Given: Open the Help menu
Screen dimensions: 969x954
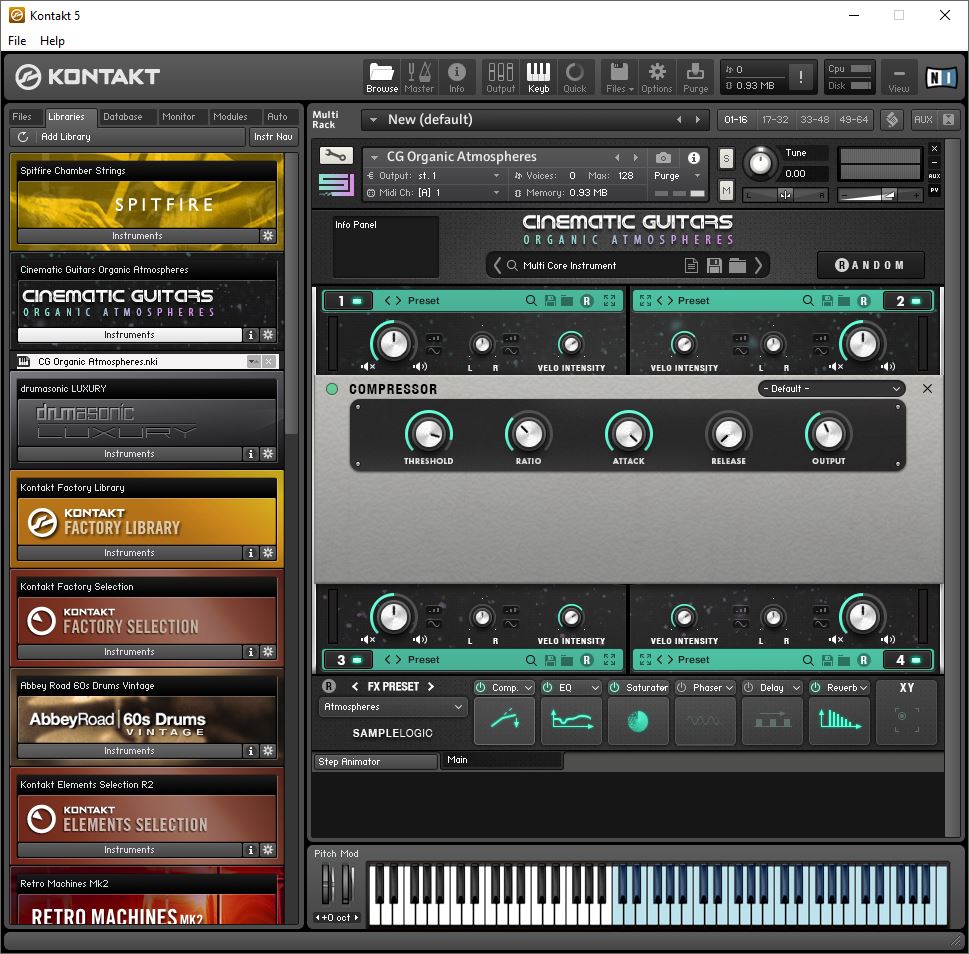Looking at the screenshot, I should tap(52, 41).
